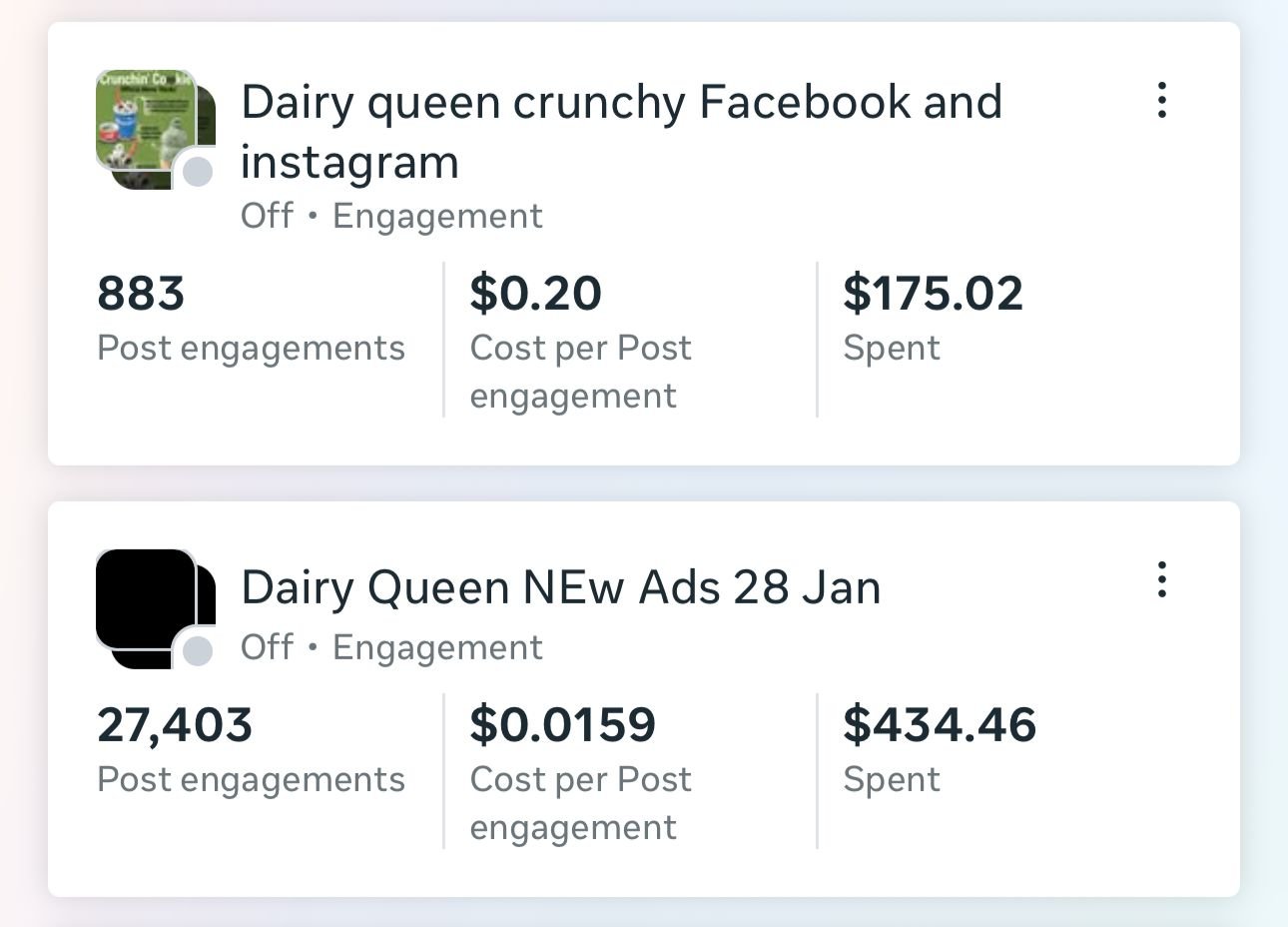Viewport: 1288px width, 927px height.
Task: Click 'Off • Engagement' status under crunchy campaign
Action: pos(391,216)
